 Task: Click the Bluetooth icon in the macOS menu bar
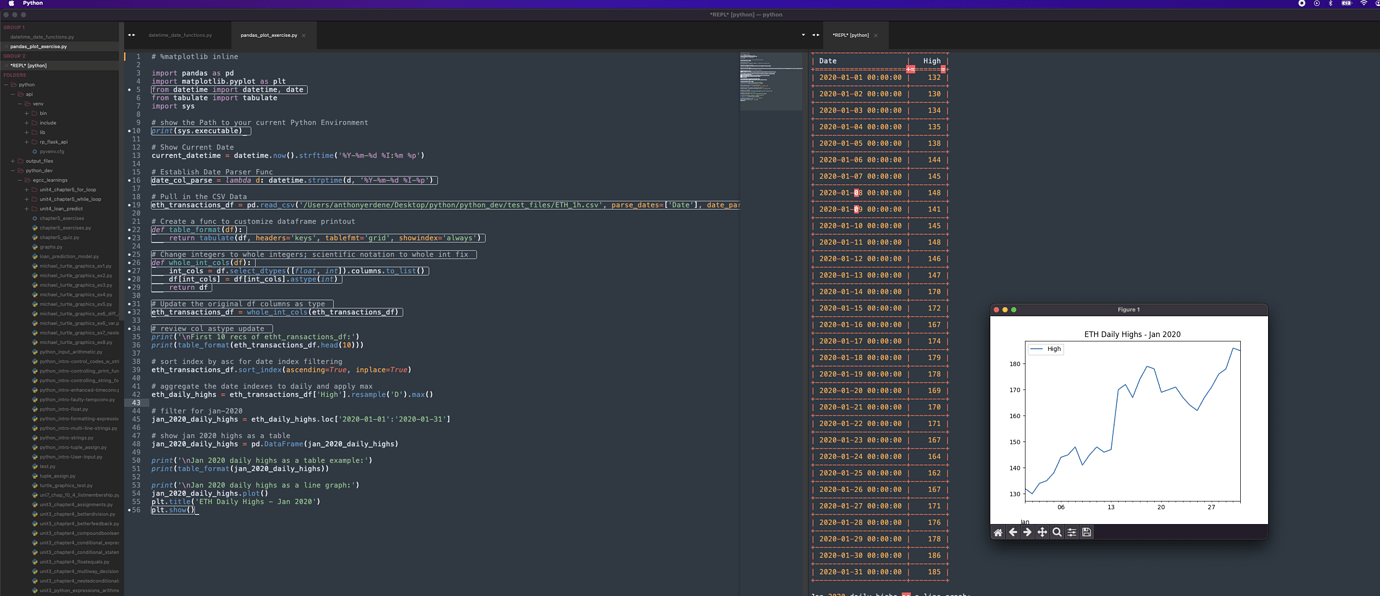point(1330,3)
